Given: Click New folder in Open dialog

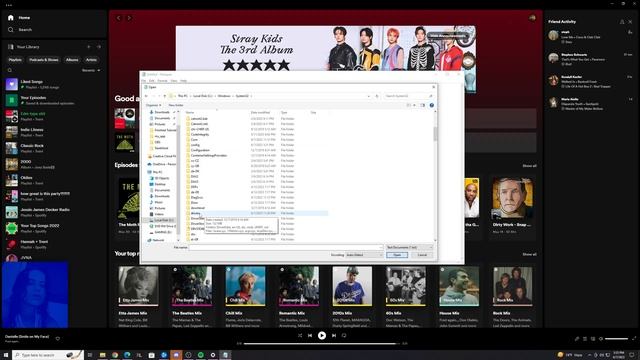Looking at the screenshot, I should point(176,105).
